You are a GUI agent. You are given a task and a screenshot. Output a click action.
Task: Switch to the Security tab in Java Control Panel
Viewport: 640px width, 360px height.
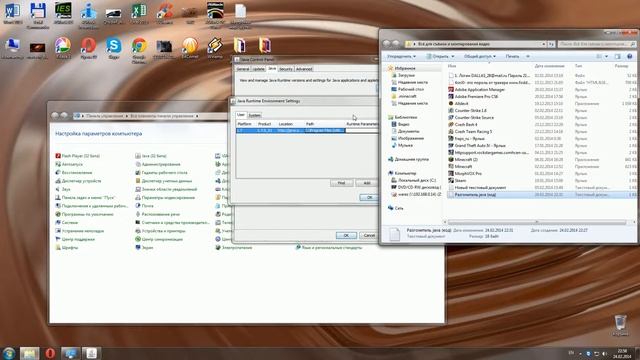286,69
